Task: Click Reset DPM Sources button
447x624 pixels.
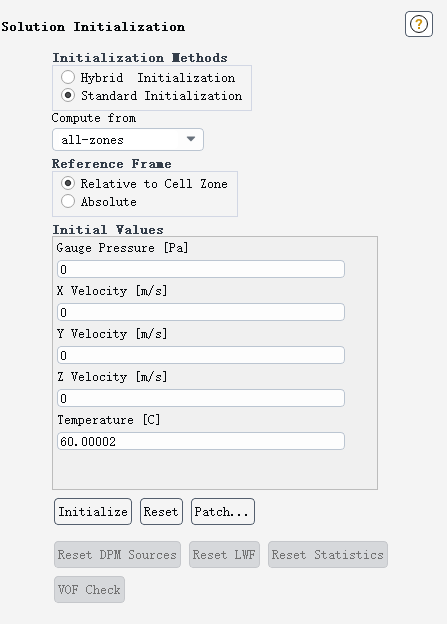Action: pyautogui.click(x=117, y=554)
